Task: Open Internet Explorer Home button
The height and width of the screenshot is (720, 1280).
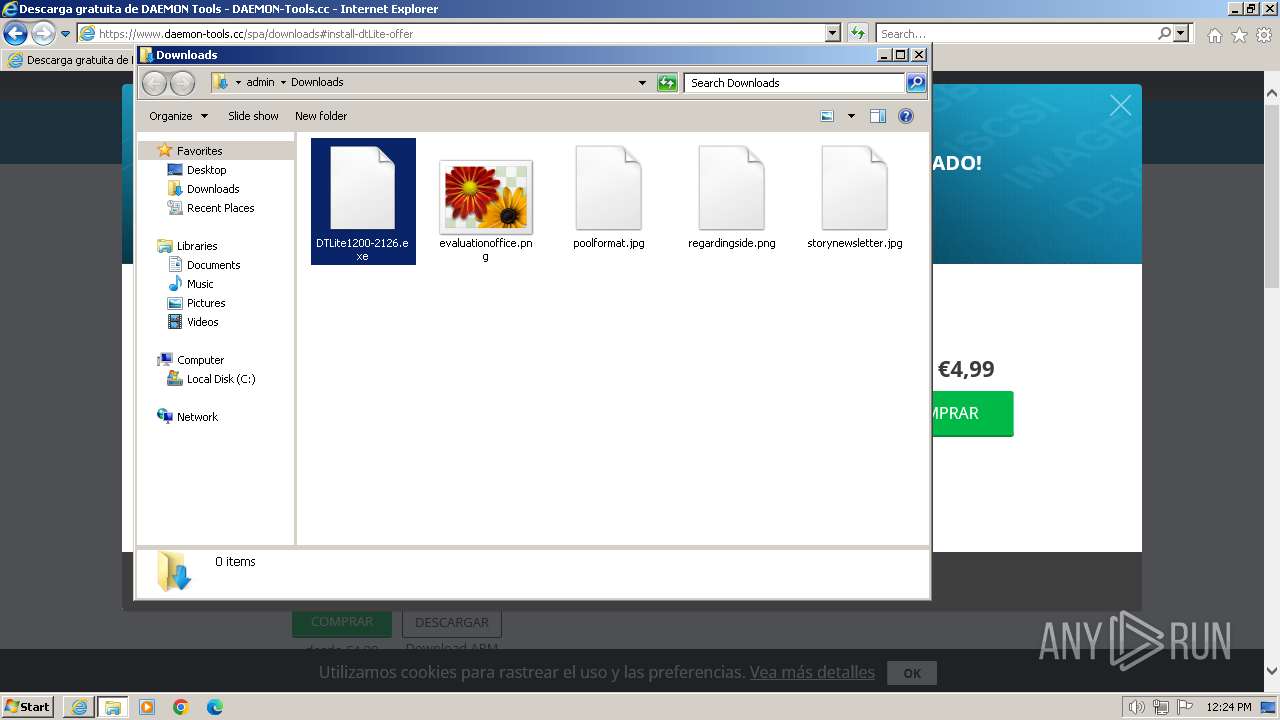Action: [1214, 34]
